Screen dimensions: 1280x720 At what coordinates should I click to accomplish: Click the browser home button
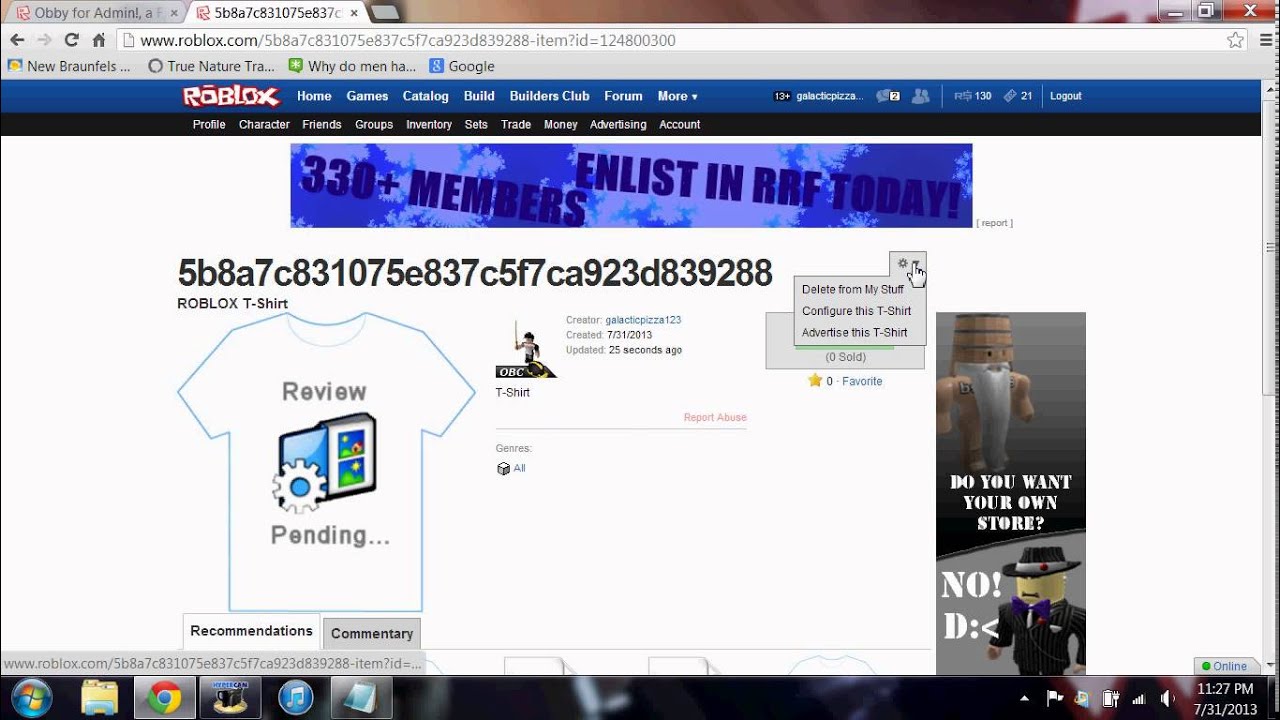[98, 40]
